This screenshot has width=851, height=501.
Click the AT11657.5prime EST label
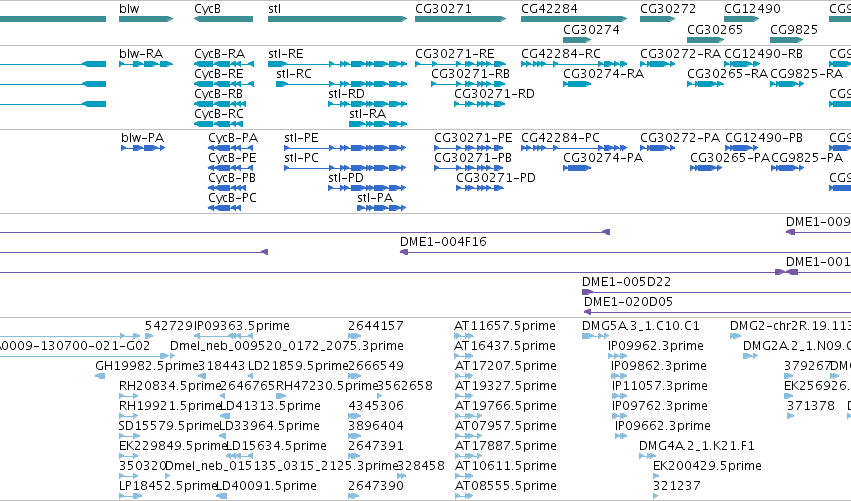[505, 326]
